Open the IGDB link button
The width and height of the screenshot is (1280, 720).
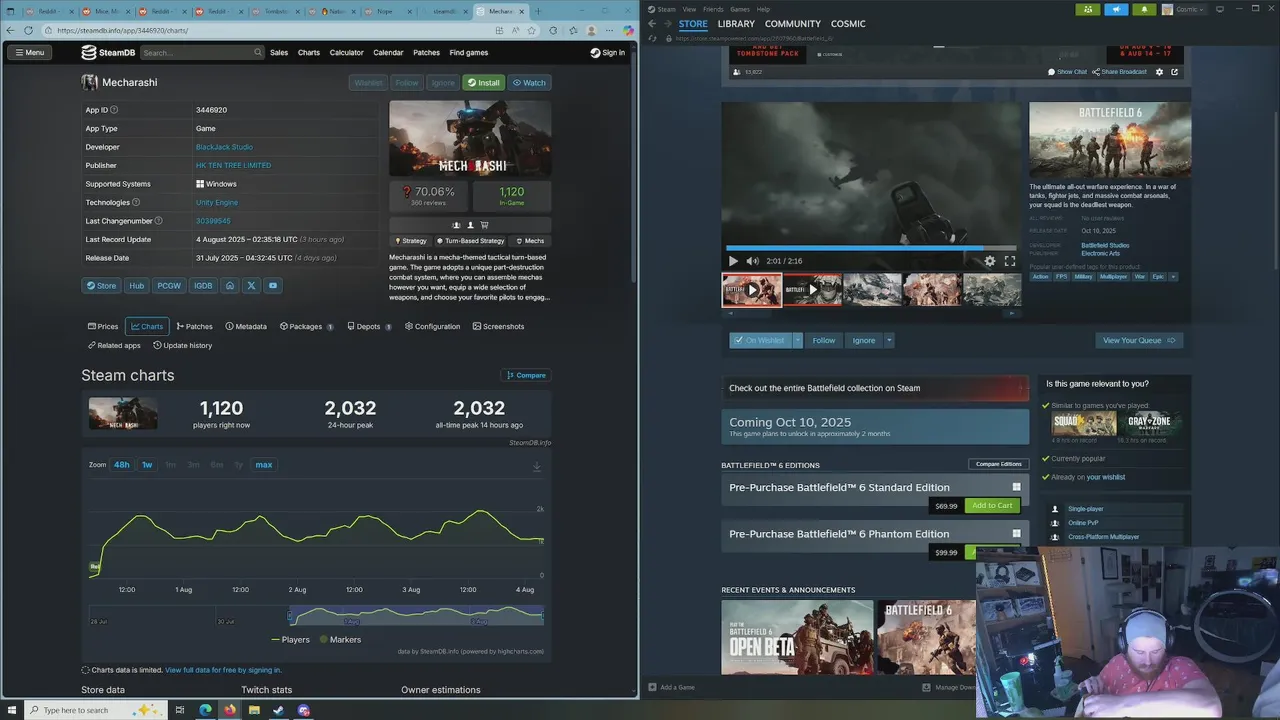pos(203,285)
